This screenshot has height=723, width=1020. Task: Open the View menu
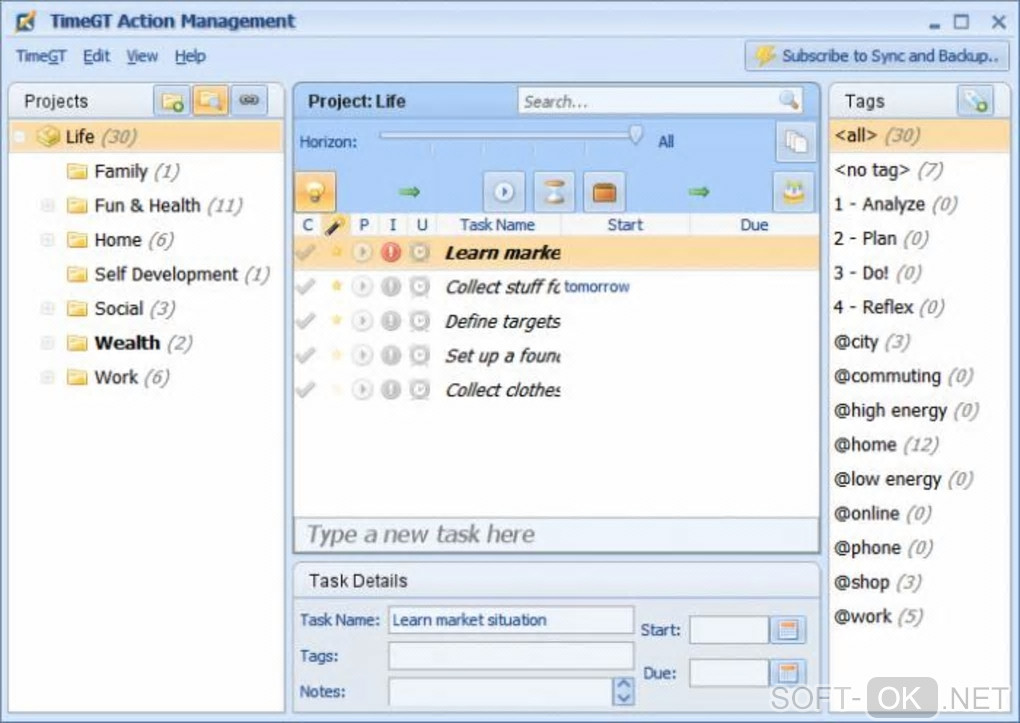pyautogui.click(x=142, y=57)
